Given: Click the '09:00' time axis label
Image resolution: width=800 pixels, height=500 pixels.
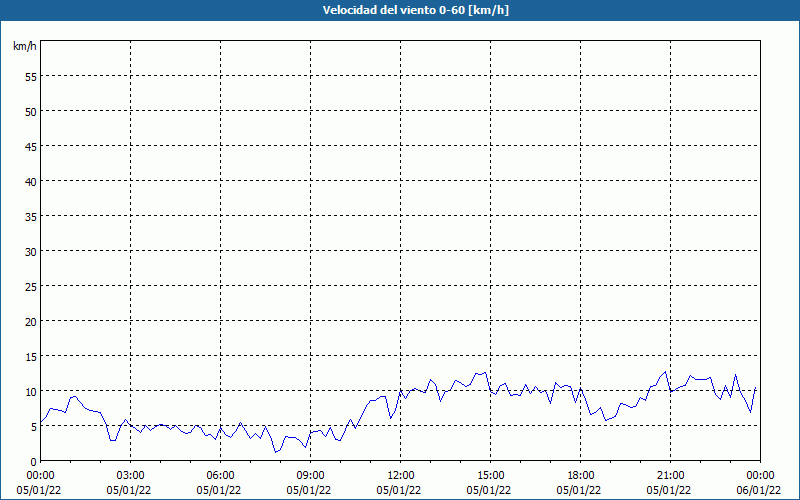Looking at the screenshot, I should pyautogui.click(x=310, y=476).
